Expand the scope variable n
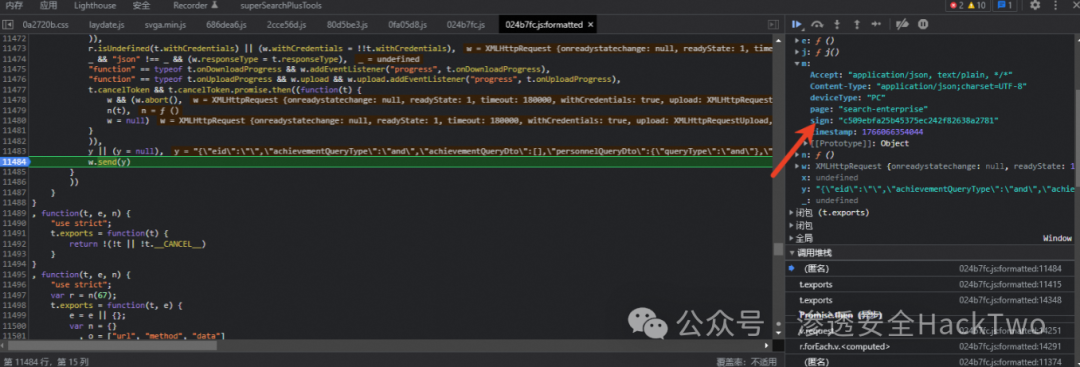Viewport: 1080px width, 367px height. click(x=798, y=155)
